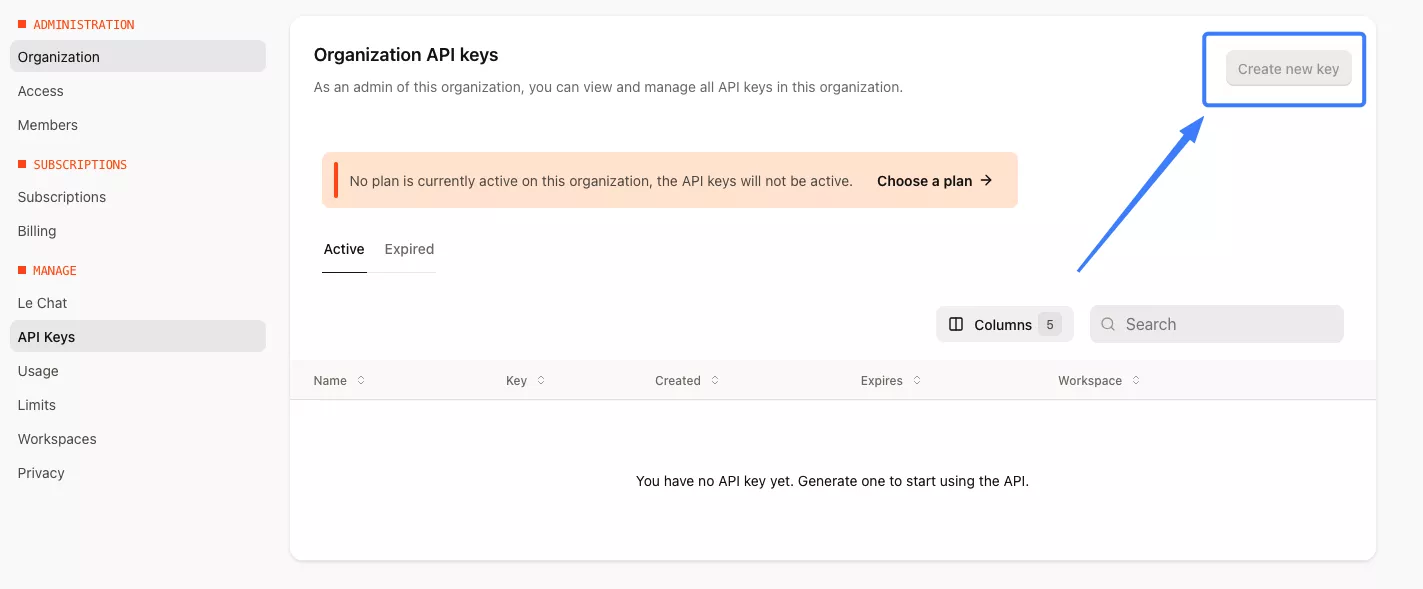Open Billing in the sidebar
This screenshot has width=1423, height=589.
[x=37, y=231]
